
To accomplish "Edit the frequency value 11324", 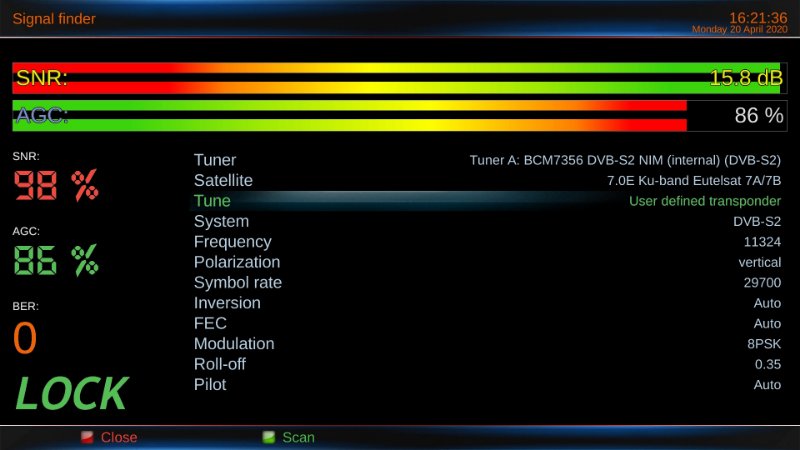I will [762, 242].
